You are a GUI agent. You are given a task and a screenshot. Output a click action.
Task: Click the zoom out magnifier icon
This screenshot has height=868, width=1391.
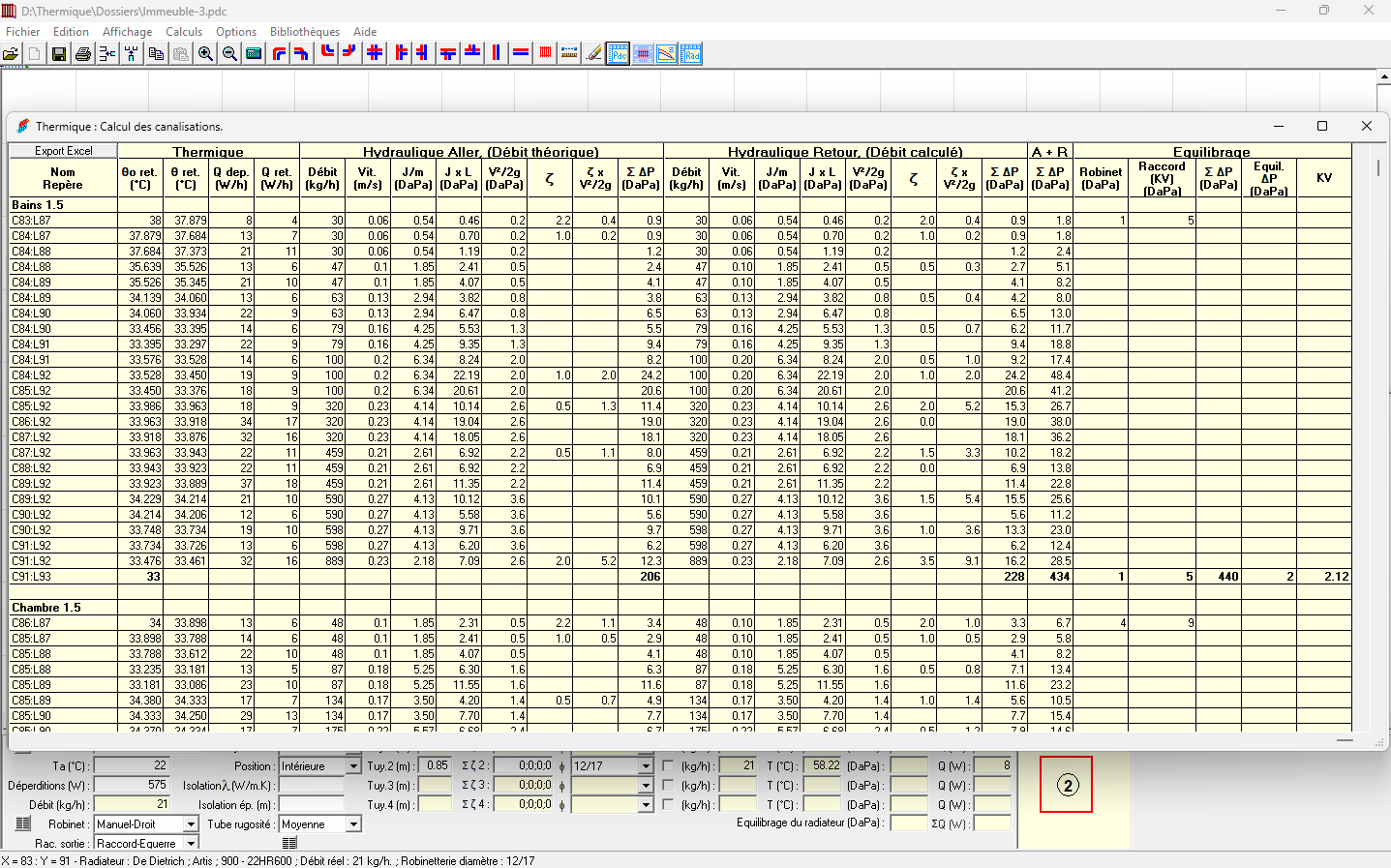pyautogui.click(x=229, y=54)
